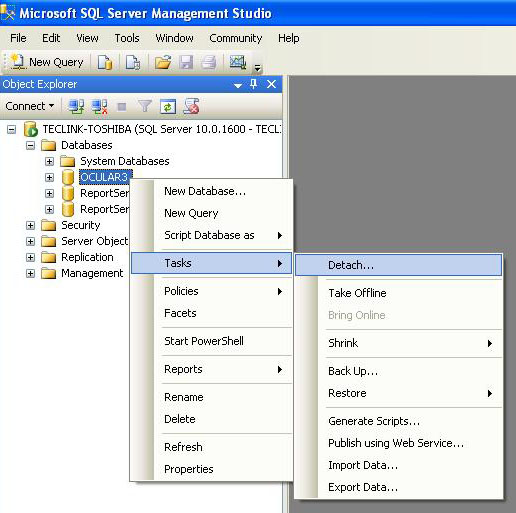
Task: Pin the Object Explorer panel
Action: click(x=254, y=84)
